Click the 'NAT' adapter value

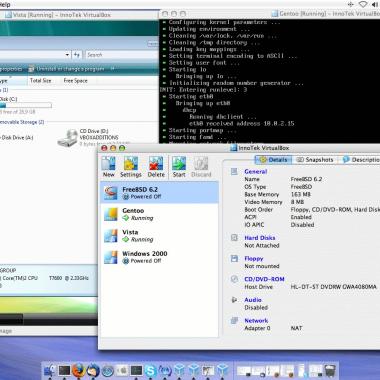[x=296, y=328]
